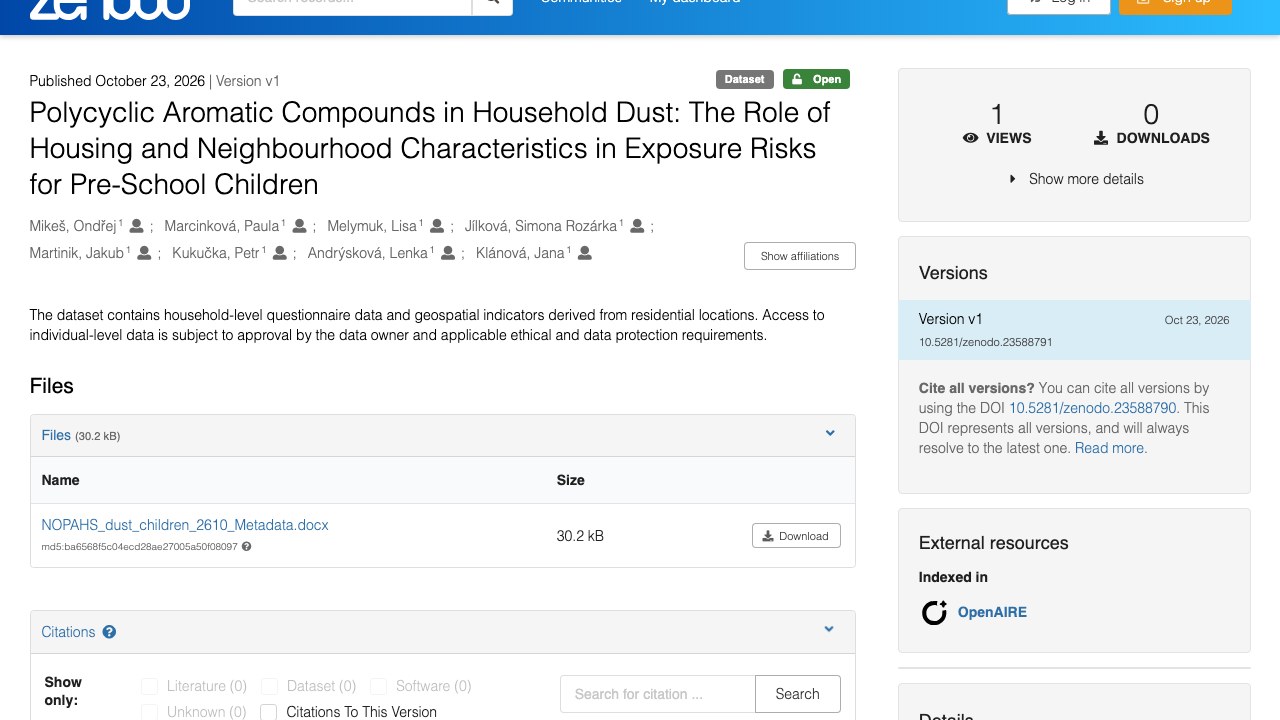Click the Citations help question-mark icon
Image resolution: width=1280 pixels, height=720 pixels.
(109, 632)
